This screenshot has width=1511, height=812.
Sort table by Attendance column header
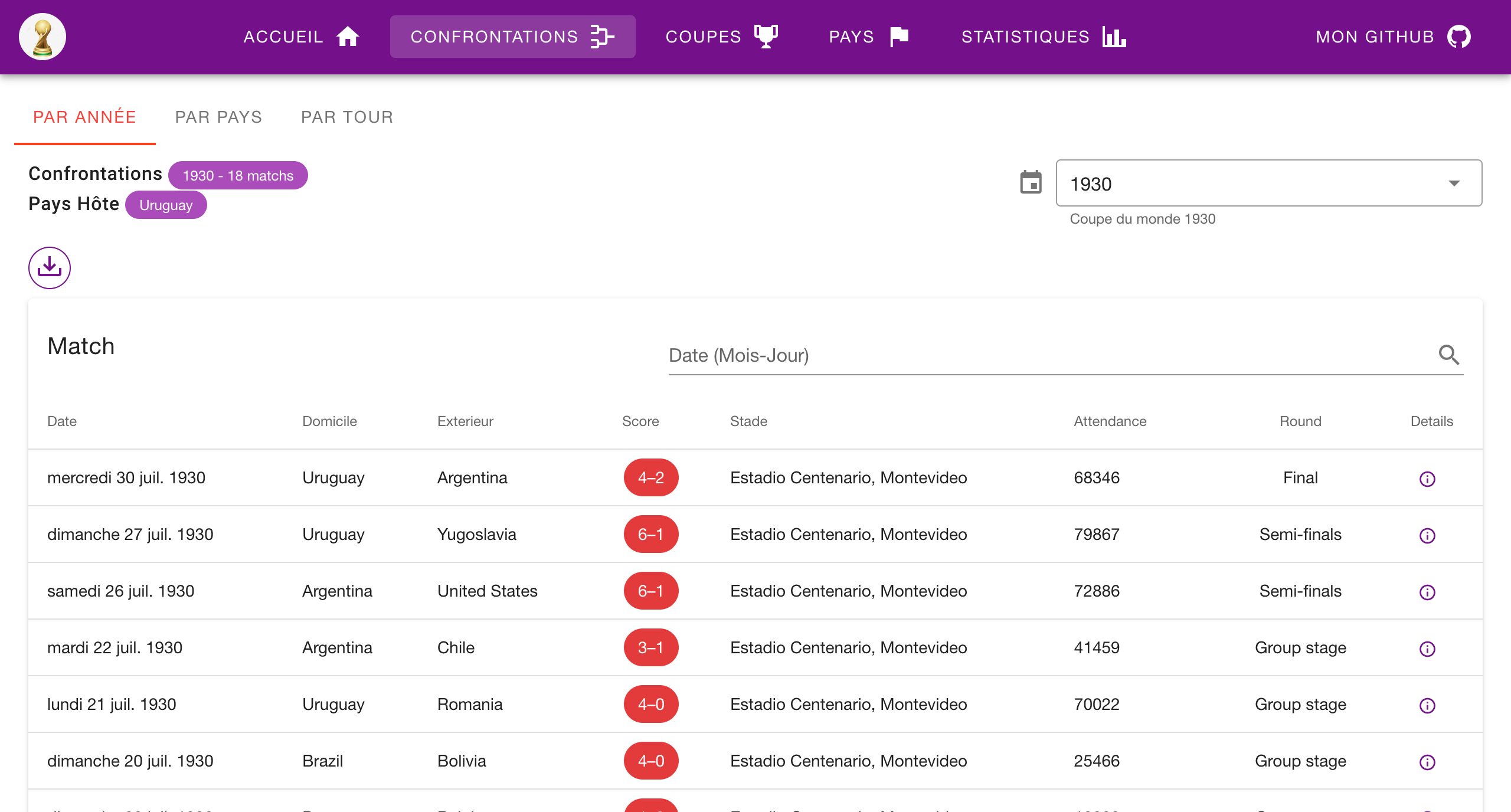(1110, 421)
